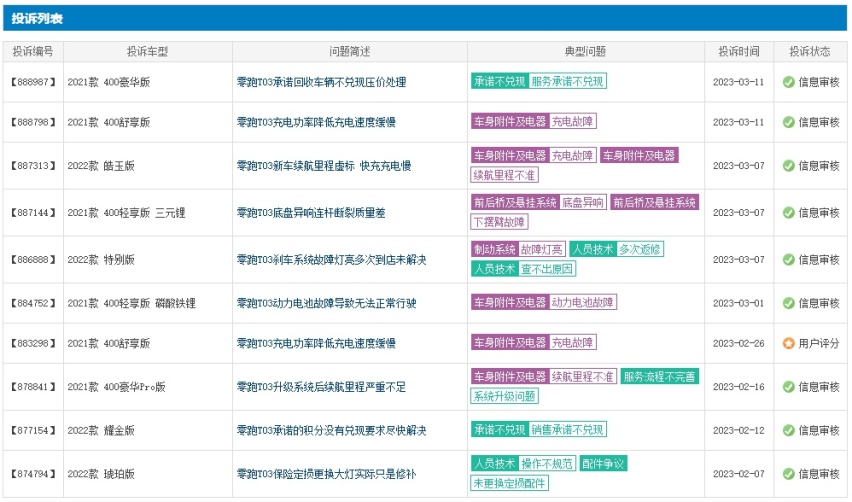Click the 问题简述 column header

click(349, 52)
